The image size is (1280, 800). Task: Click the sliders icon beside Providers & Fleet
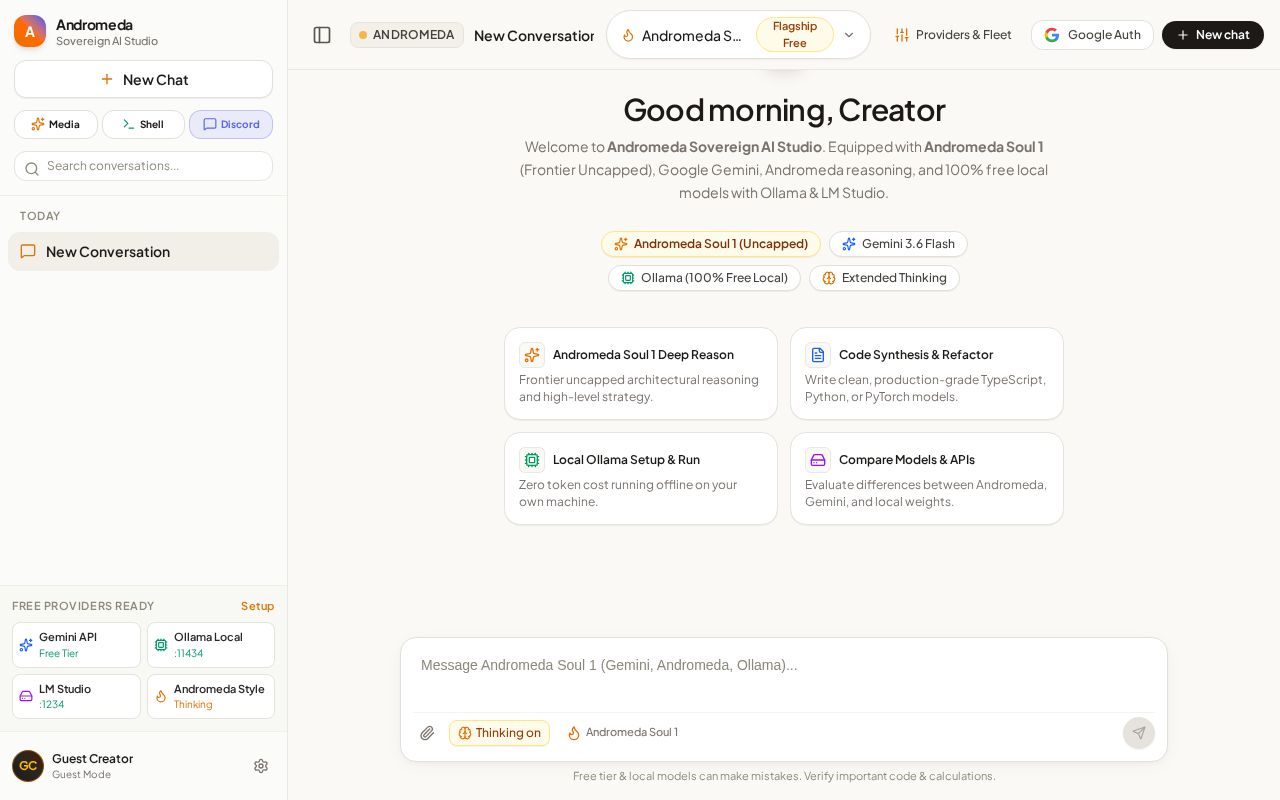tap(902, 35)
